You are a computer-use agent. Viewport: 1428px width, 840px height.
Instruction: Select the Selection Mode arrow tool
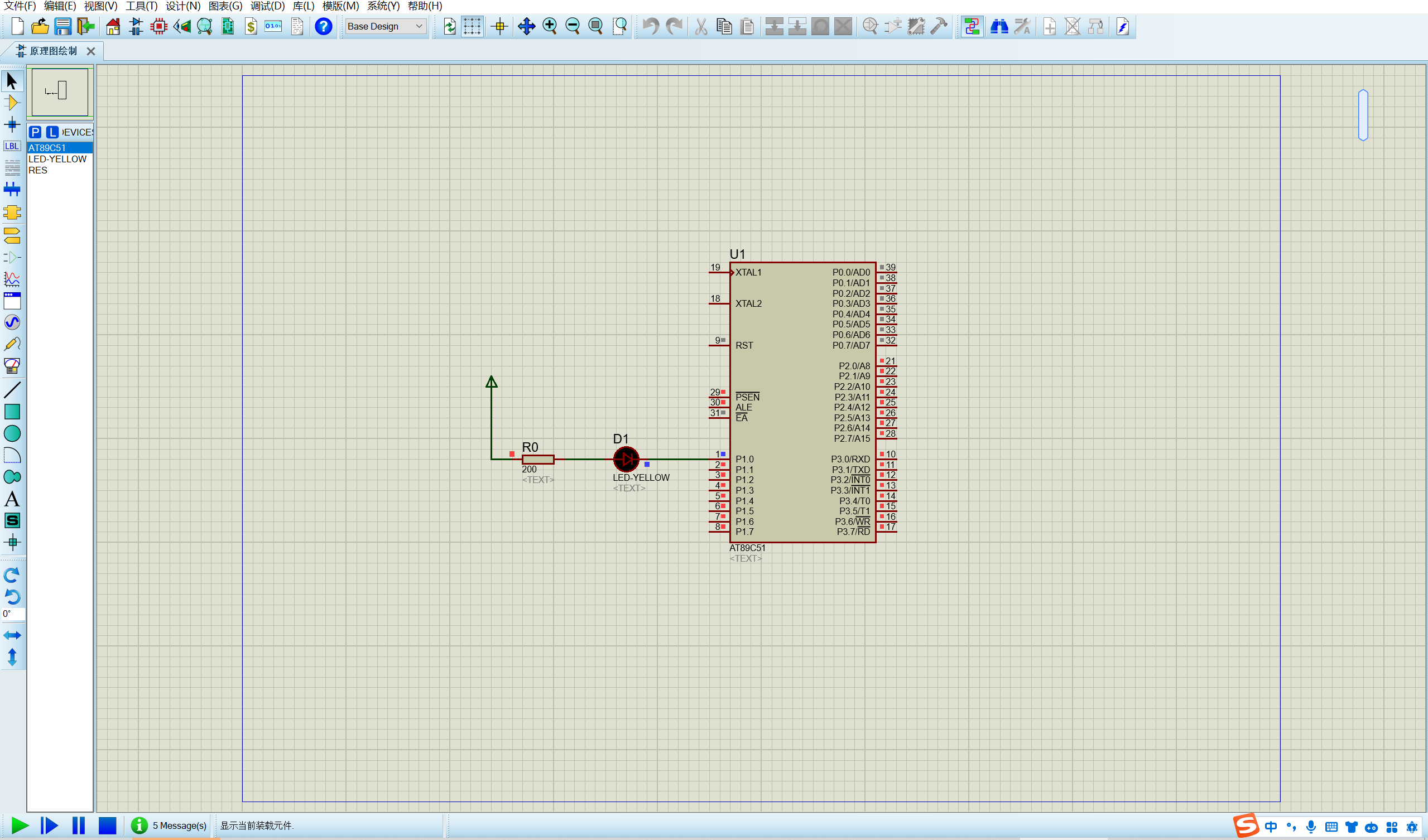point(12,81)
